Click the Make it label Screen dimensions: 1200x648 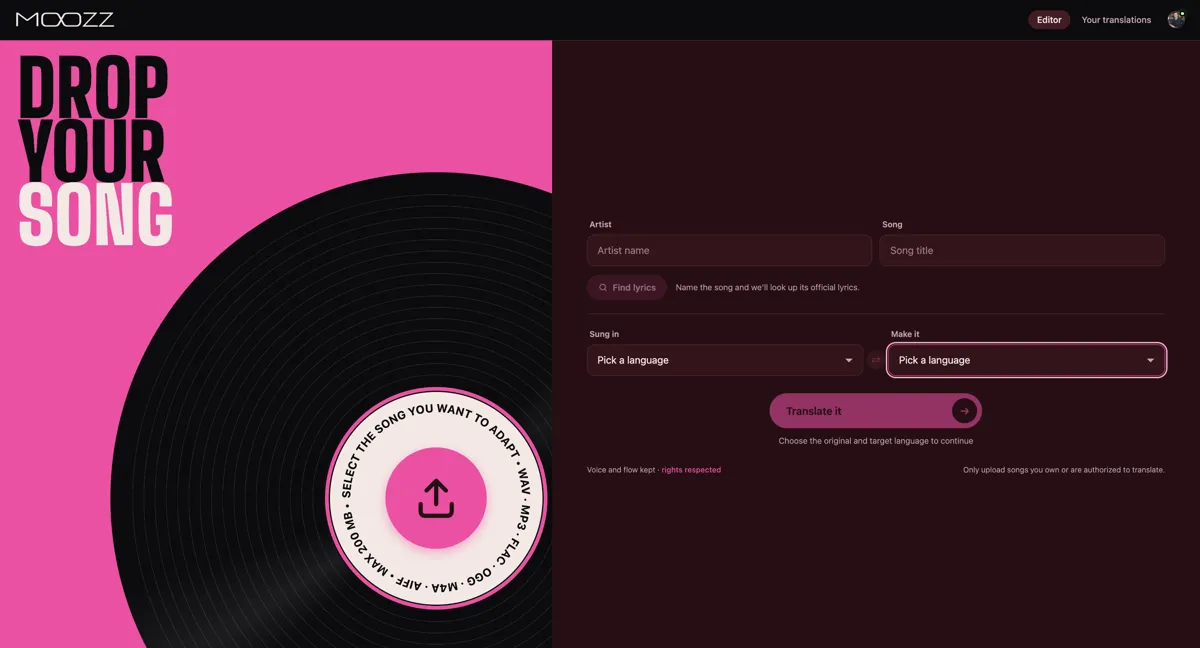point(905,334)
